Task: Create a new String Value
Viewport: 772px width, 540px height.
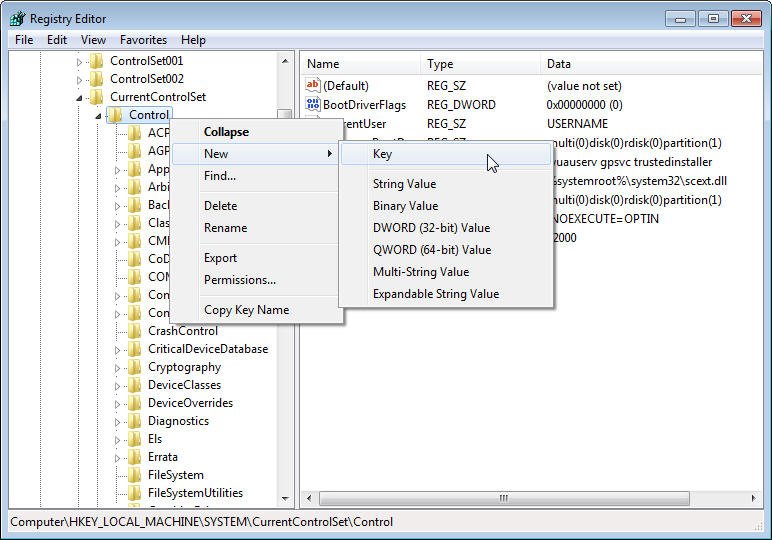Action: click(446, 184)
